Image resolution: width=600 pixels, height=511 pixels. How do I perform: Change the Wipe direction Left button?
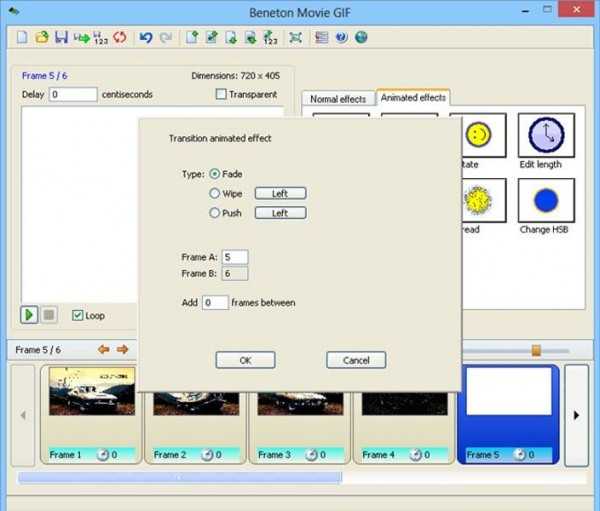(x=280, y=193)
